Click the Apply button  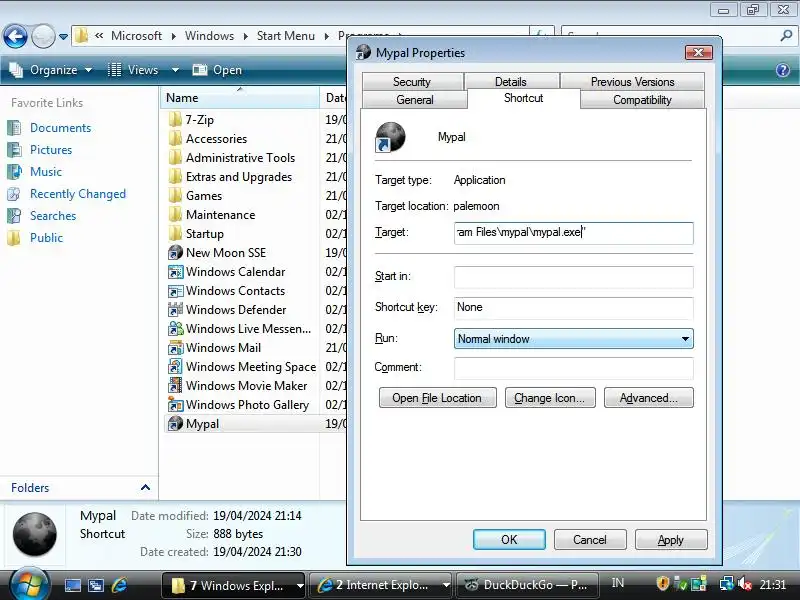(x=671, y=540)
